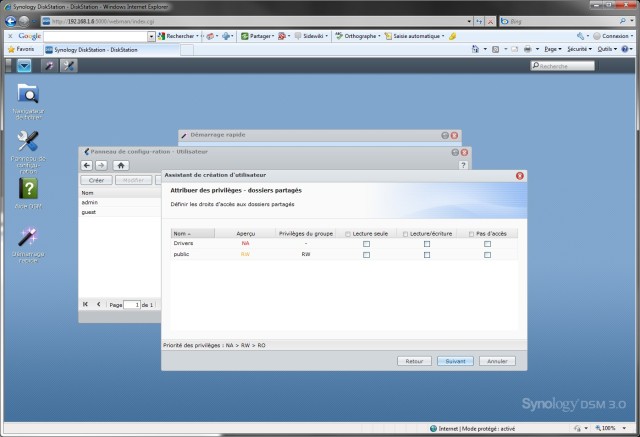Click the Retour button
The width and height of the screenshot is (640, 437).
point(414,361)
